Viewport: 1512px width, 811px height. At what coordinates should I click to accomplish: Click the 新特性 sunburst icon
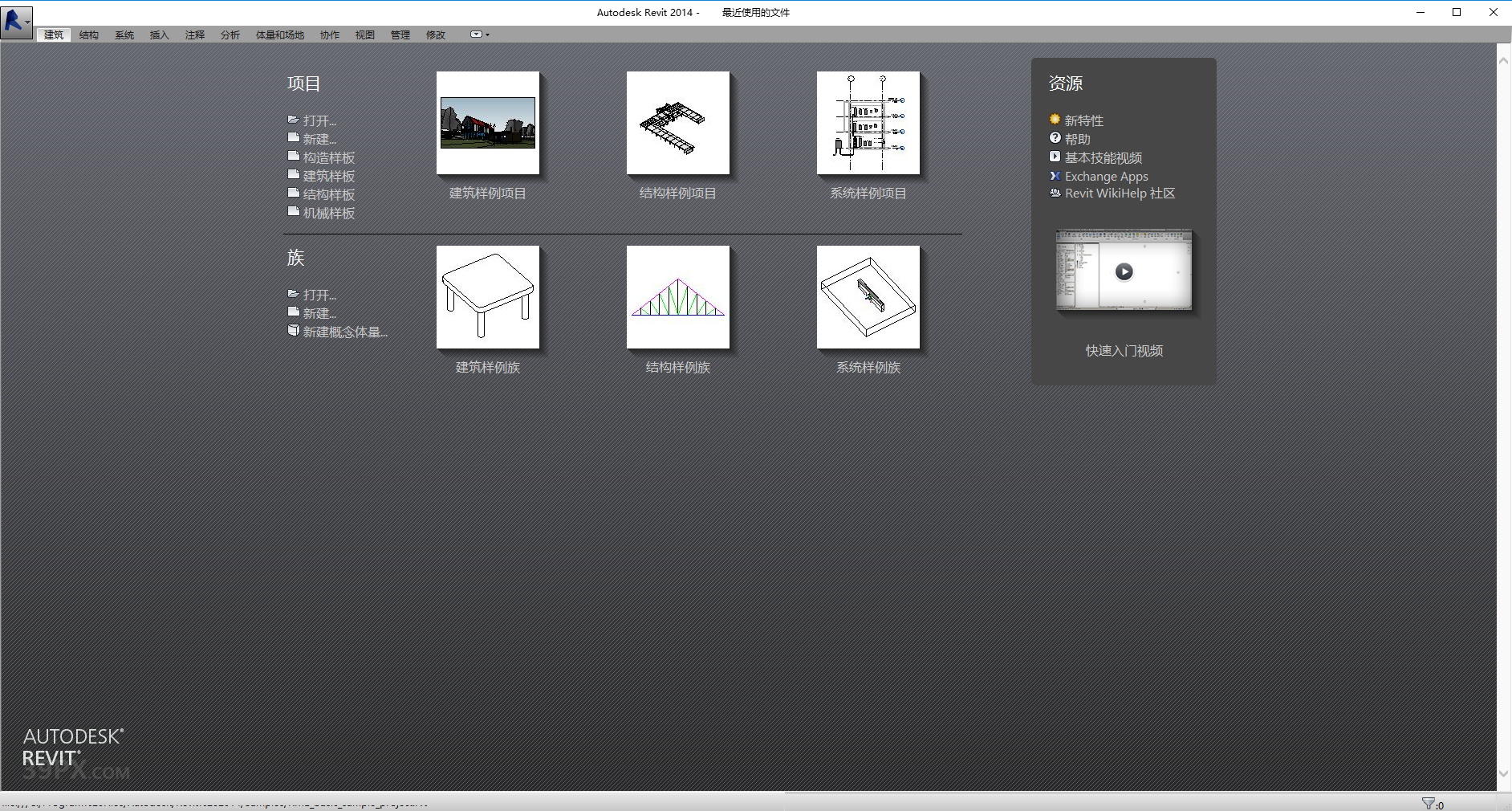tap(1055, 119)
